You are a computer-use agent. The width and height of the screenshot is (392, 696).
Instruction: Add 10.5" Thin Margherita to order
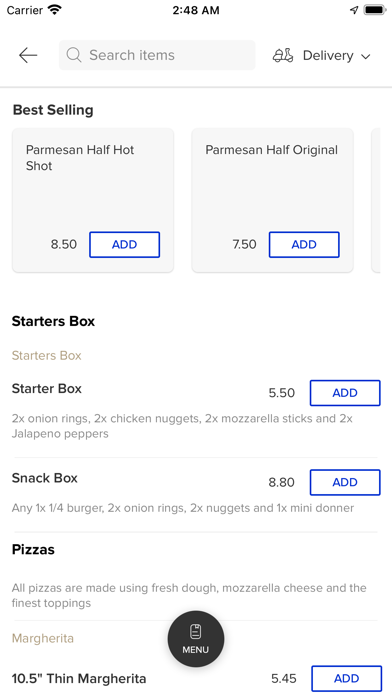pyautogui.click(x=346, y=678)
